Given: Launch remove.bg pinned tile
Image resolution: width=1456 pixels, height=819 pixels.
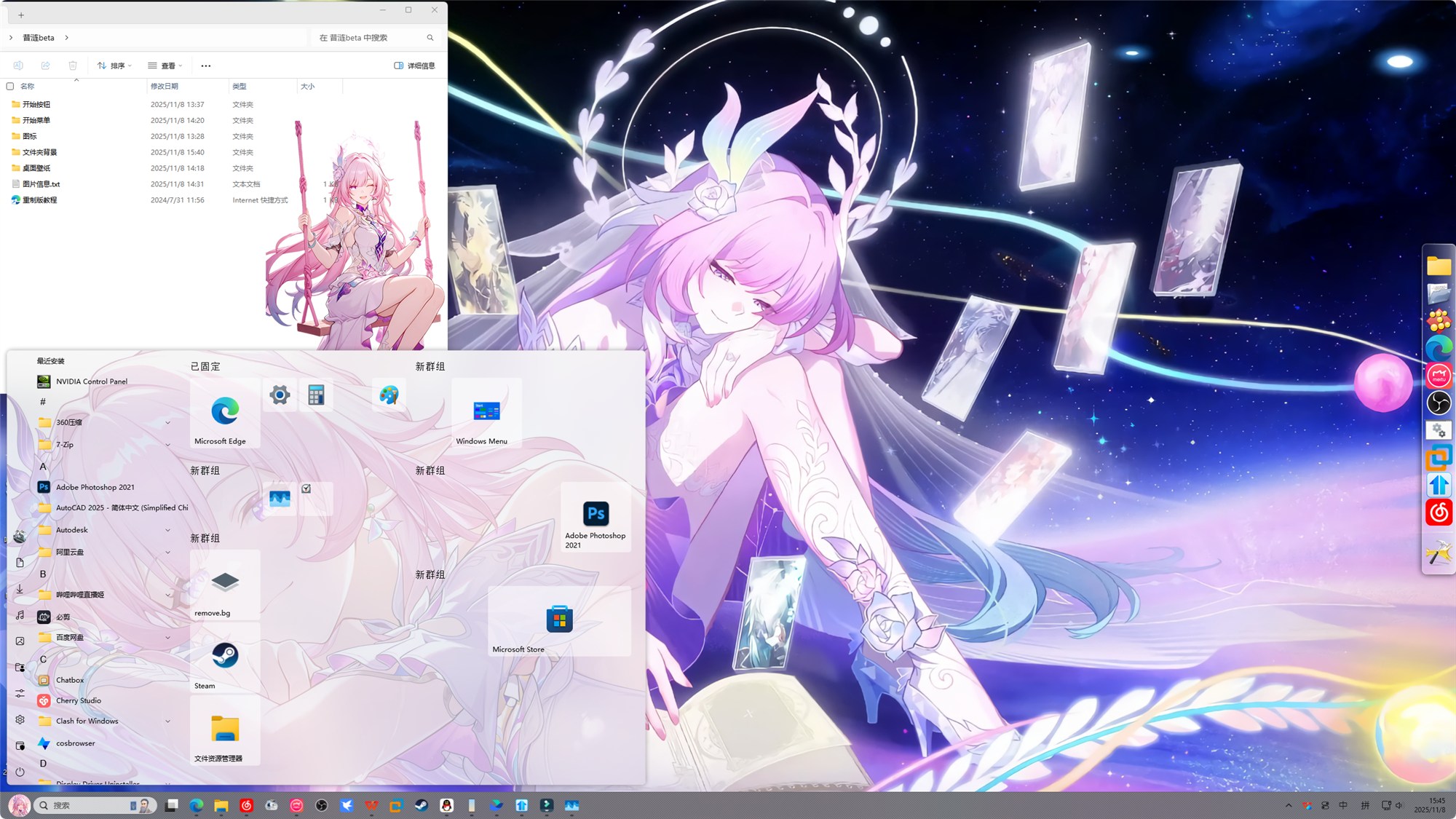Looking at the screenshot, I should (224, 583).
